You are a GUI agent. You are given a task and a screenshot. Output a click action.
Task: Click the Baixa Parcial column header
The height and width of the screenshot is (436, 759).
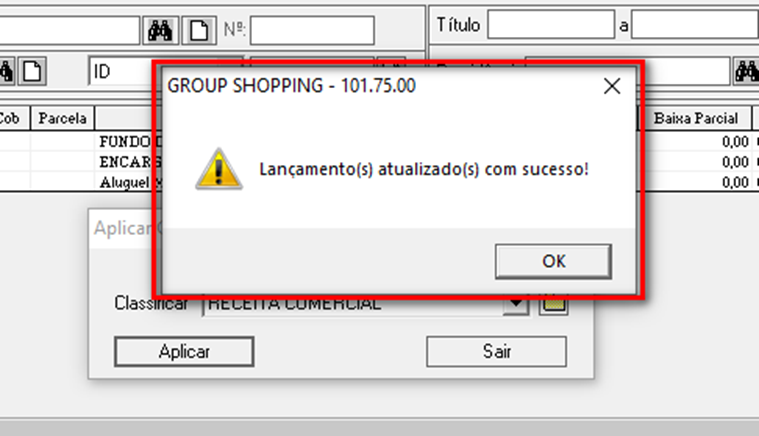click(696, 119)
